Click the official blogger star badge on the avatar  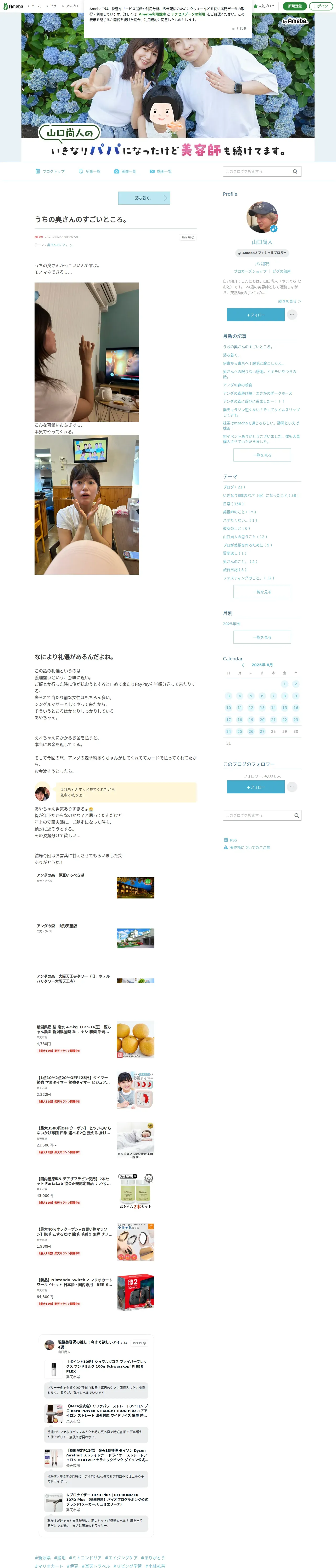tap(274, 229)
